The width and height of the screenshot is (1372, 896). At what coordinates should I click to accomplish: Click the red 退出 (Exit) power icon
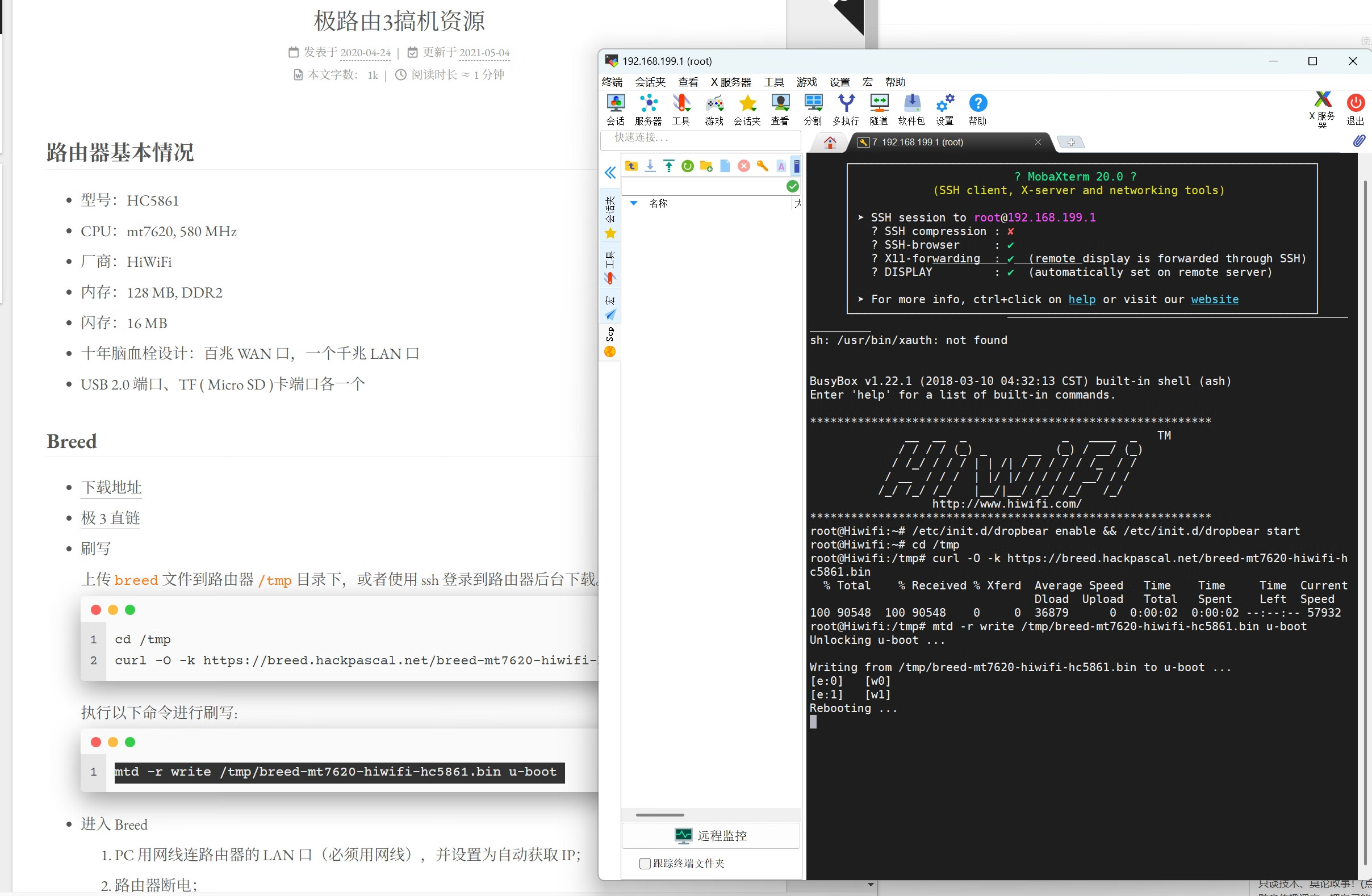pos(1355,110)
